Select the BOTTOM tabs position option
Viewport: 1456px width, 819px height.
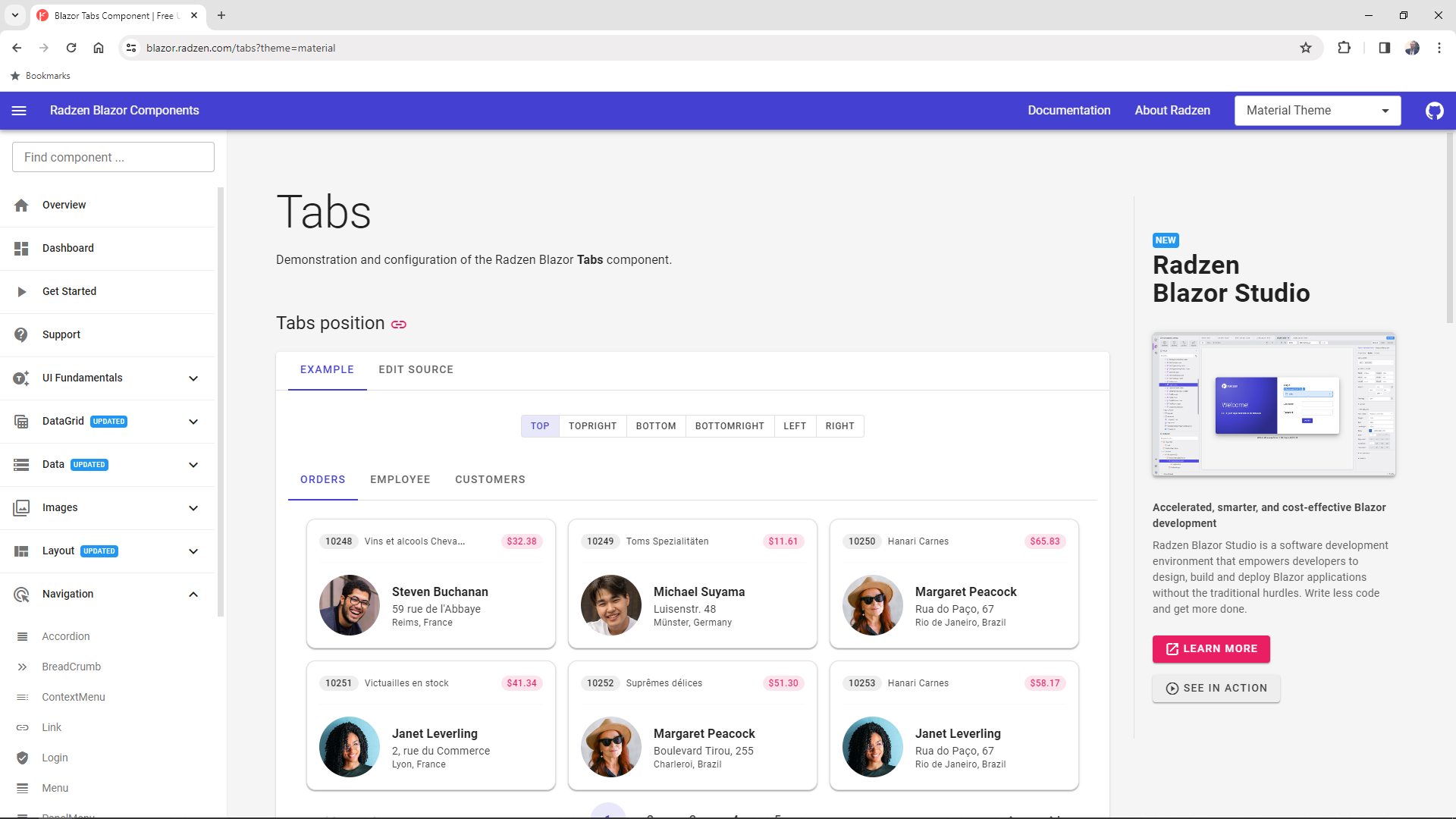point(655,425)
